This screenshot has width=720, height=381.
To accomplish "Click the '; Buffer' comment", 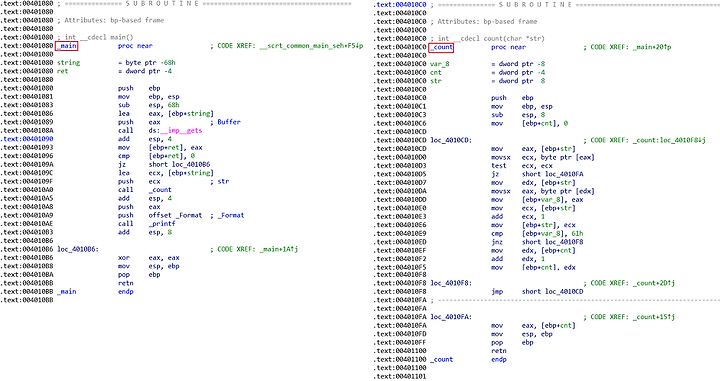I will 225,122.
